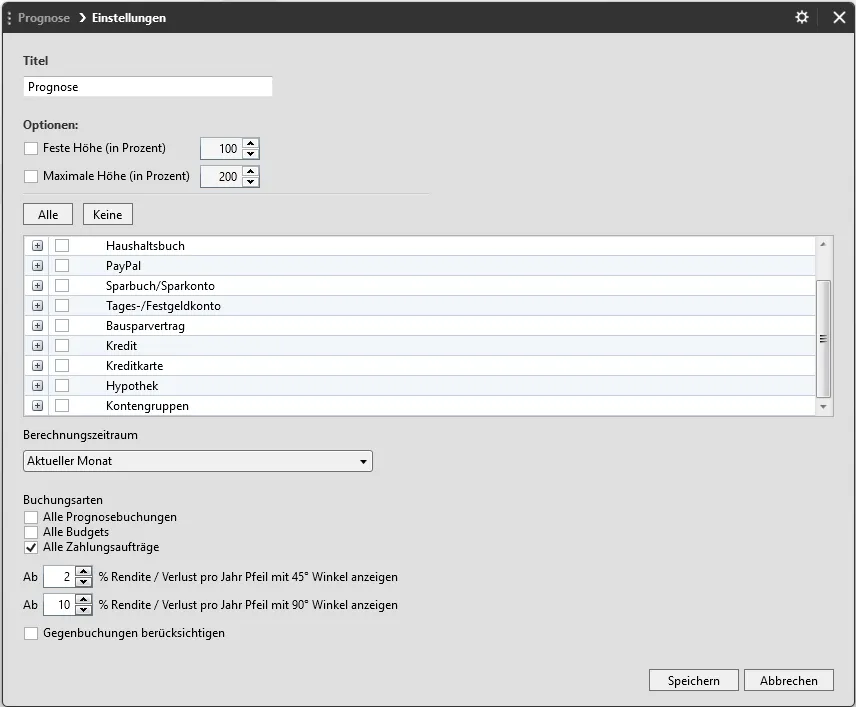Open the settings gear in title bar

[x=801, y=18]
